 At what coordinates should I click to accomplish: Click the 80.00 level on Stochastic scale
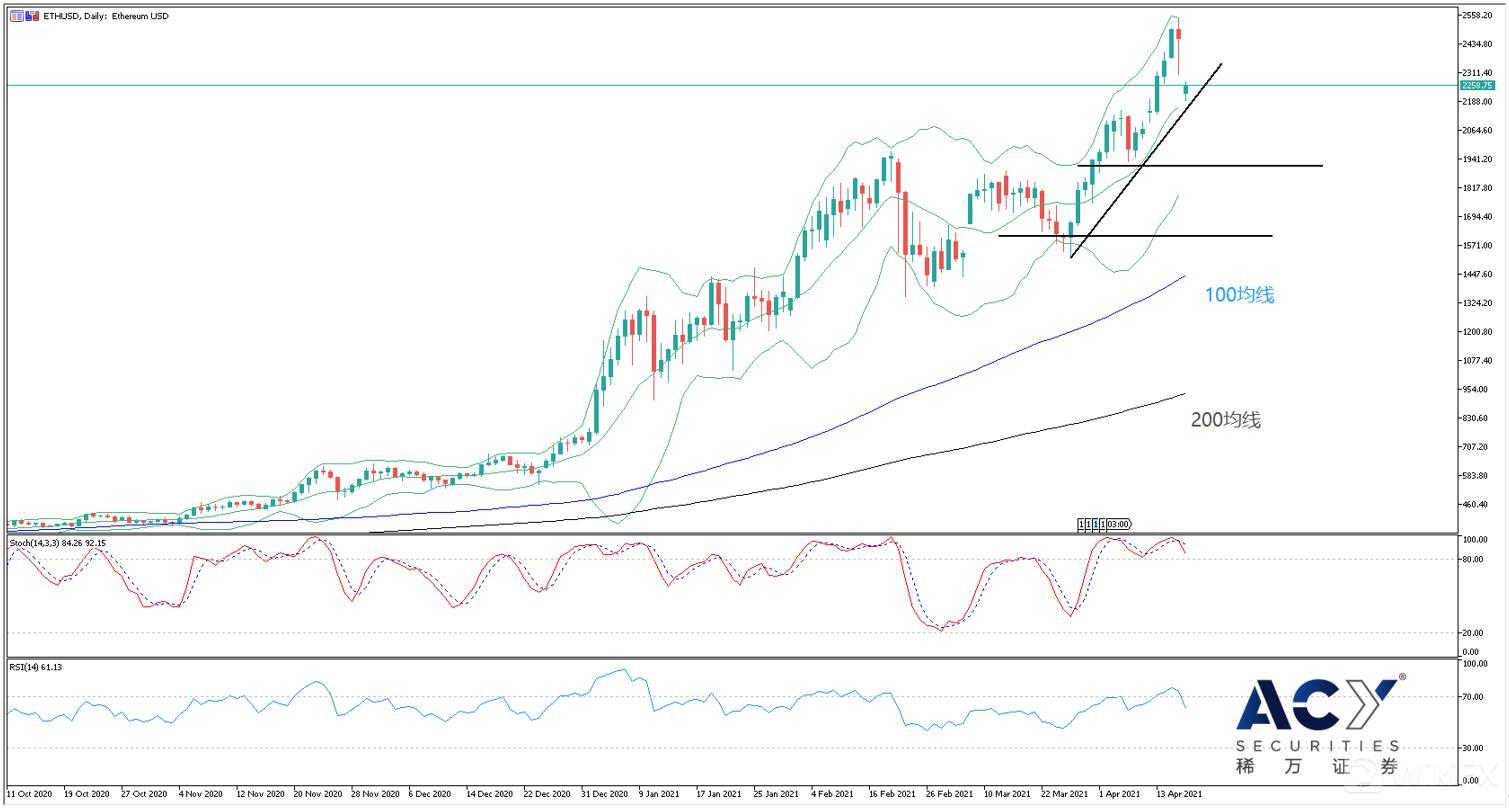click(1471, 560)
